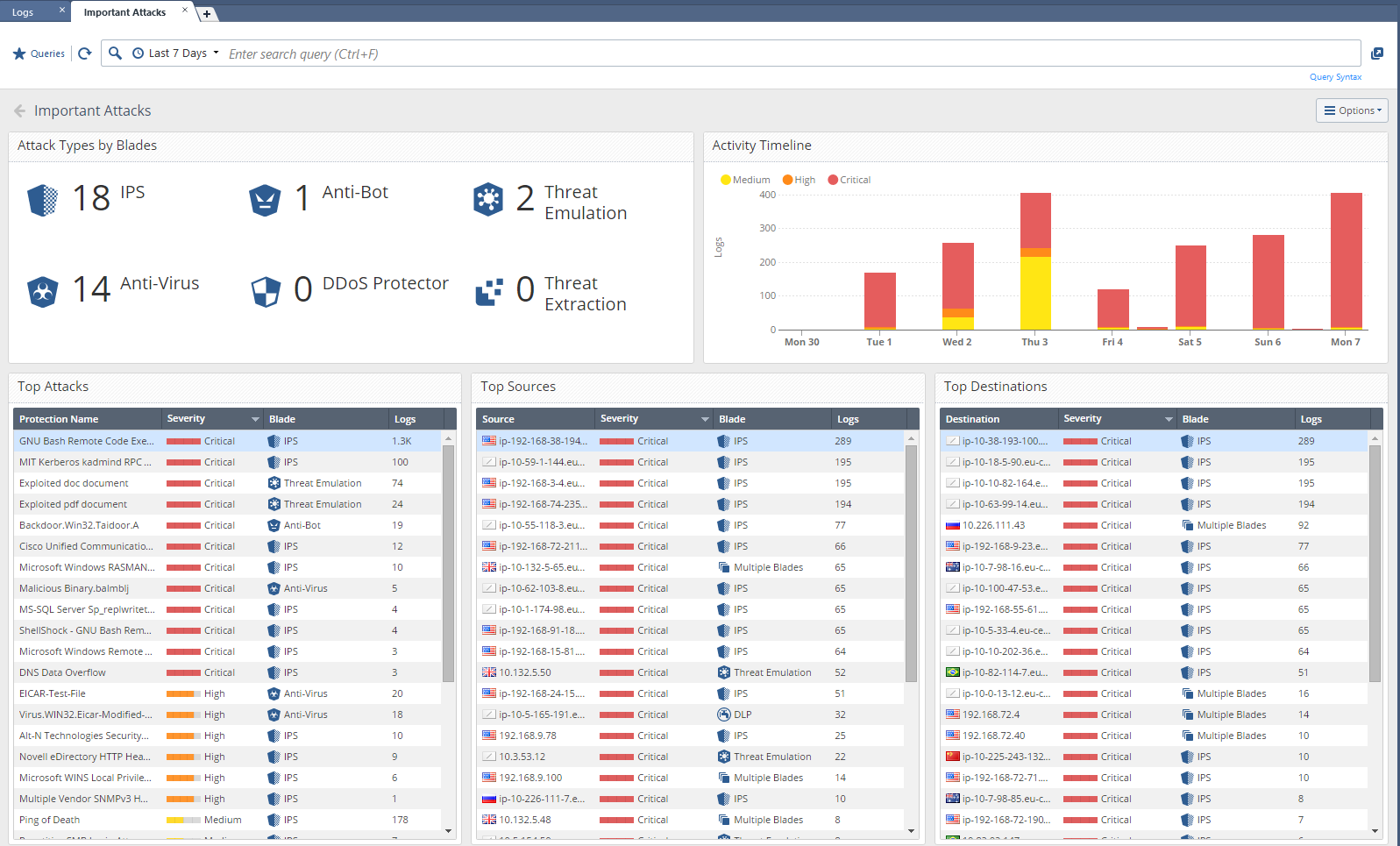1400x846 pixels.
Task: Select the Threat Emulation blade icon
Action: click(x=488, y=200)
